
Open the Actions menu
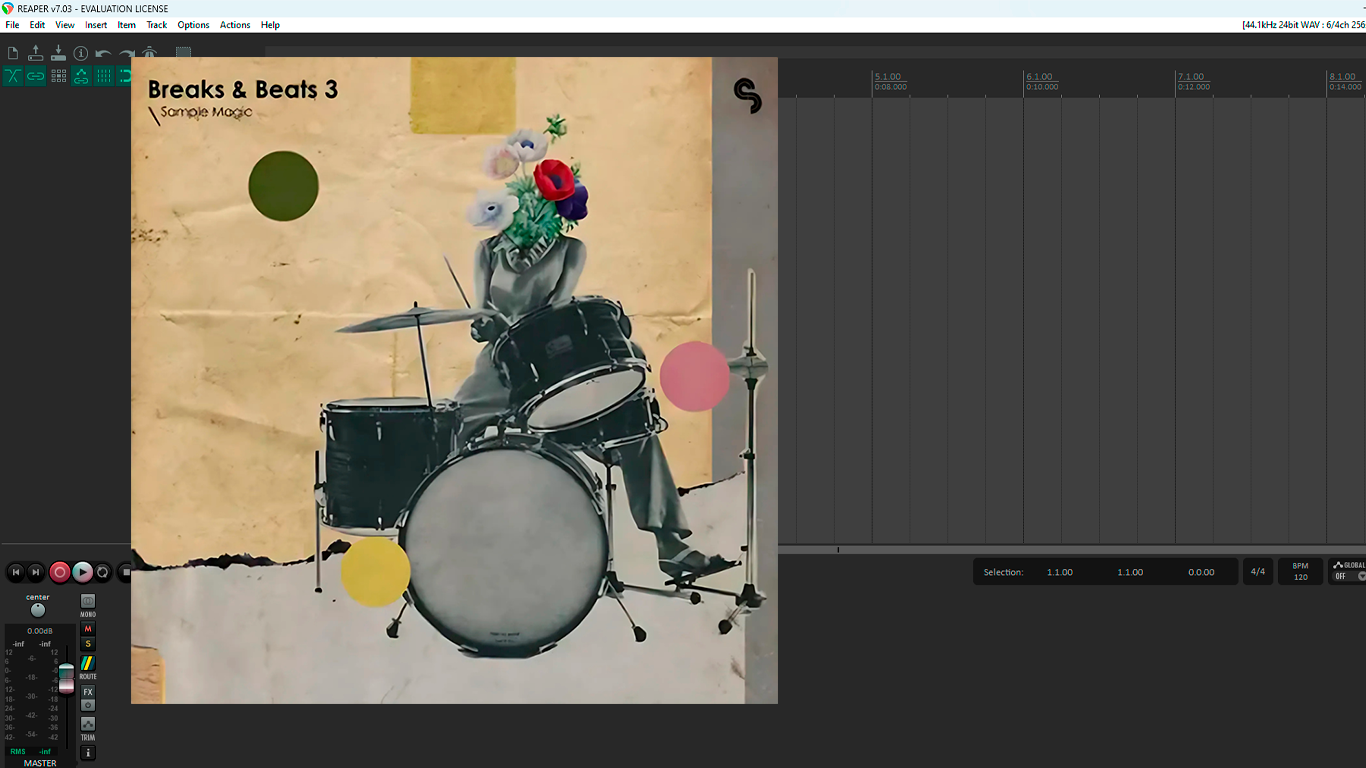click(x=235, y=25)
